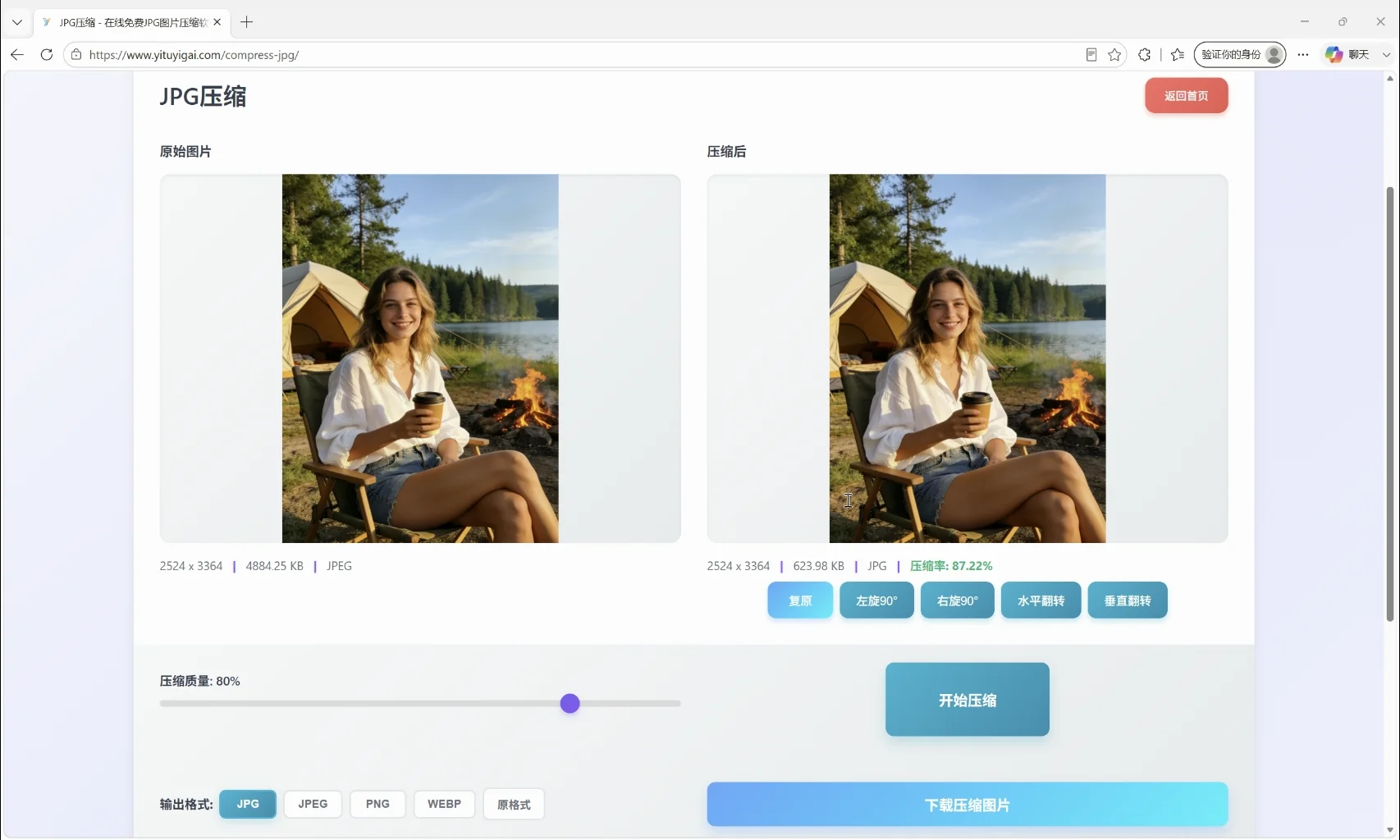Open favorites list icon
Viewport: 1400px width, 840px height.
coord(1178,55)
